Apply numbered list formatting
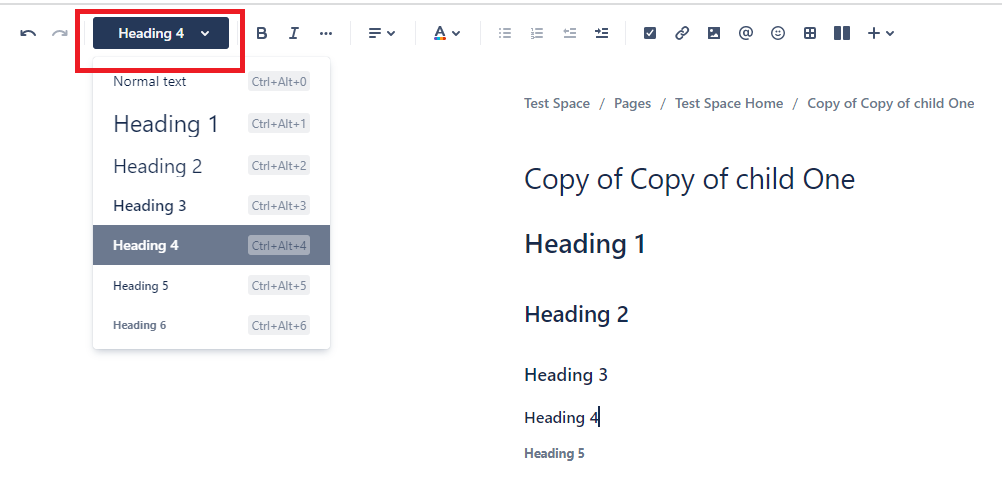Image resolution: width=1002 pixels, height=477 pixels. [x=537, y=33]
